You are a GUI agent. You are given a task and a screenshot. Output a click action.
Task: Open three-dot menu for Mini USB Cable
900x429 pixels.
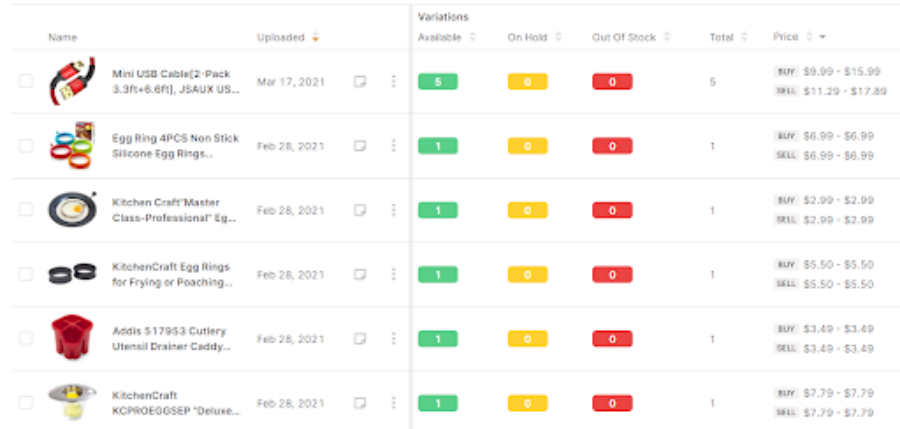click(393, 82)
